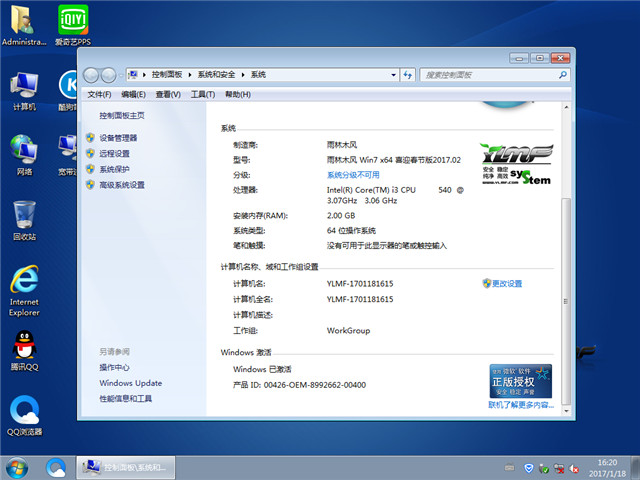Open 高级系统设置 link
This screenshot has width=640, height=480.
122,185
